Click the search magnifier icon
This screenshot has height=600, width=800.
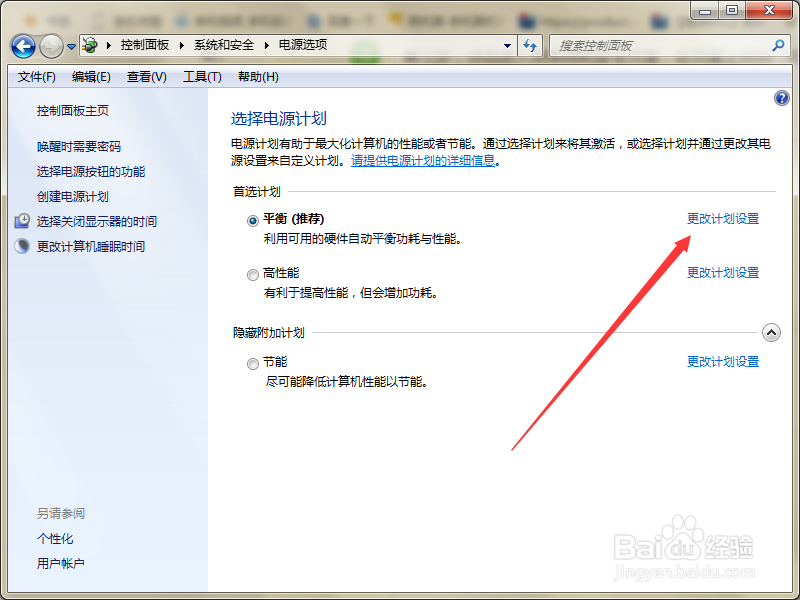point(777,45)
